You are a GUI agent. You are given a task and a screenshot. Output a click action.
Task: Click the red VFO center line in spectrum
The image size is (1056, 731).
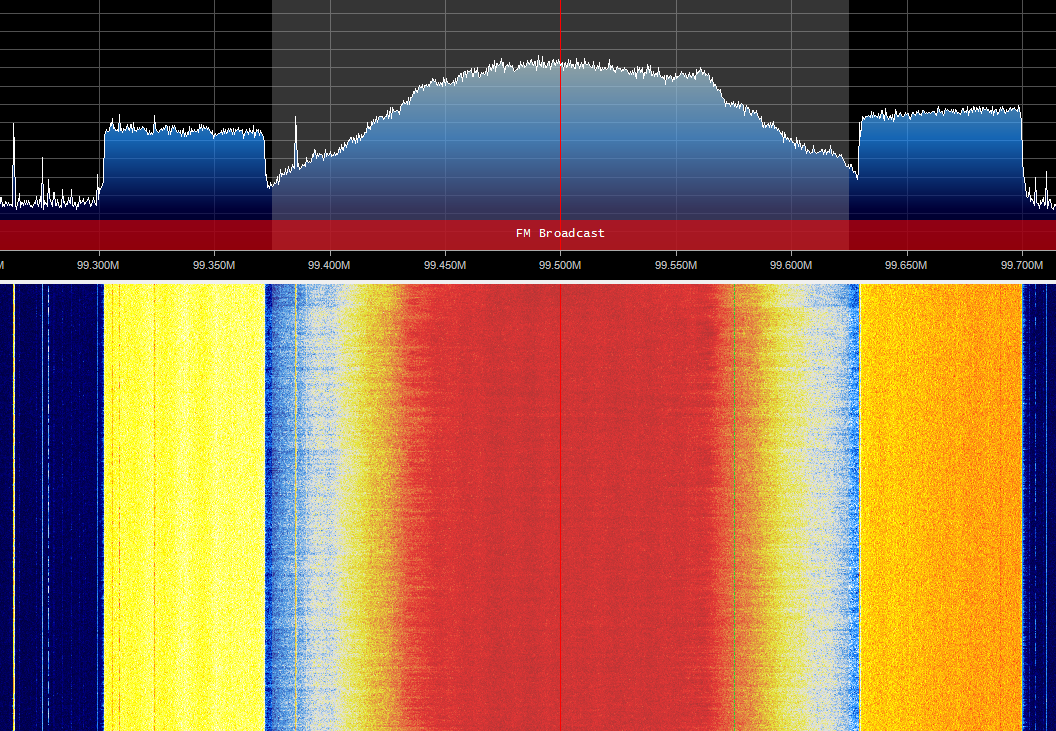[560, 125]
